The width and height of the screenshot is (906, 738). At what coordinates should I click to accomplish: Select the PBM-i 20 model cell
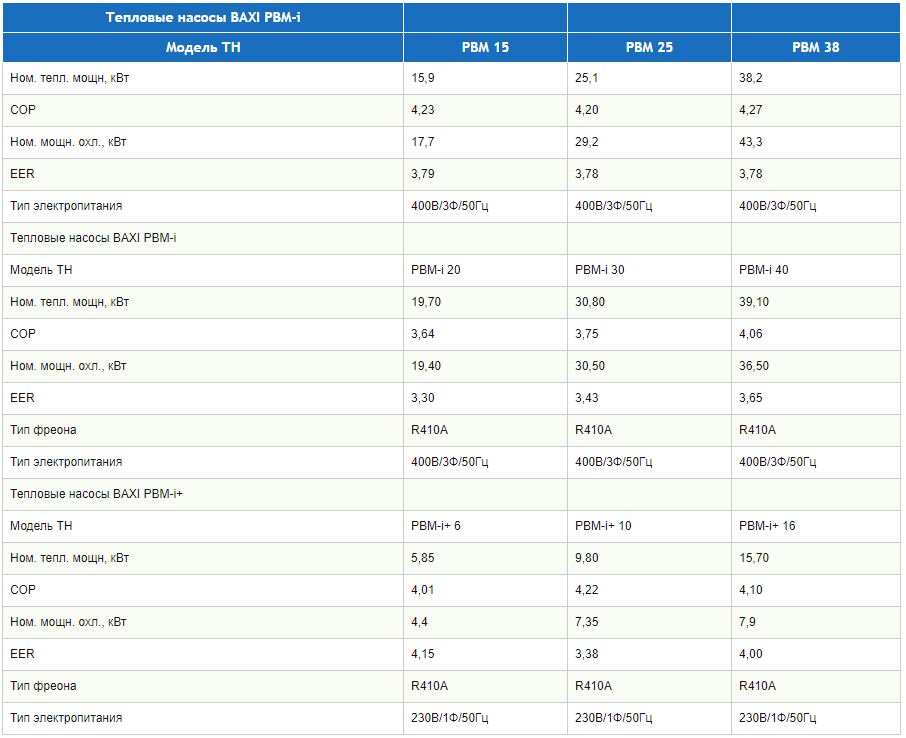436,270
